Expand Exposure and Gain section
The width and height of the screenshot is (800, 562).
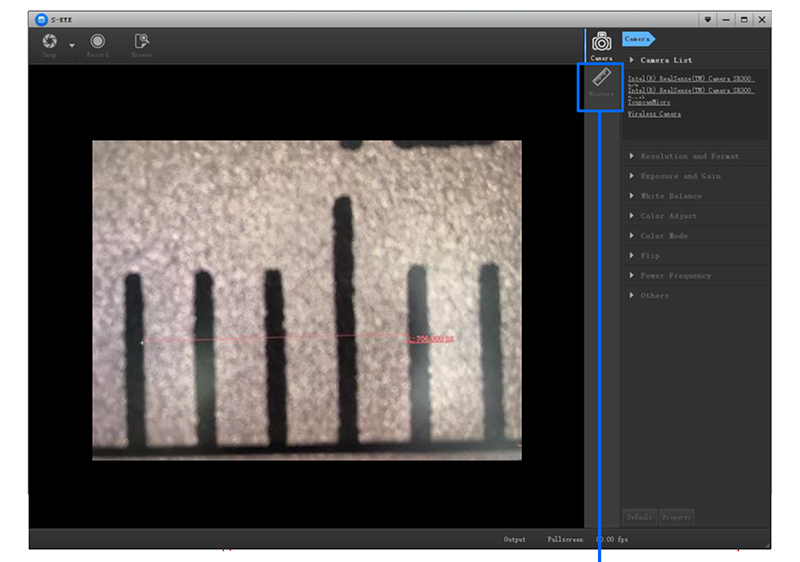click(x=680, y=176)
